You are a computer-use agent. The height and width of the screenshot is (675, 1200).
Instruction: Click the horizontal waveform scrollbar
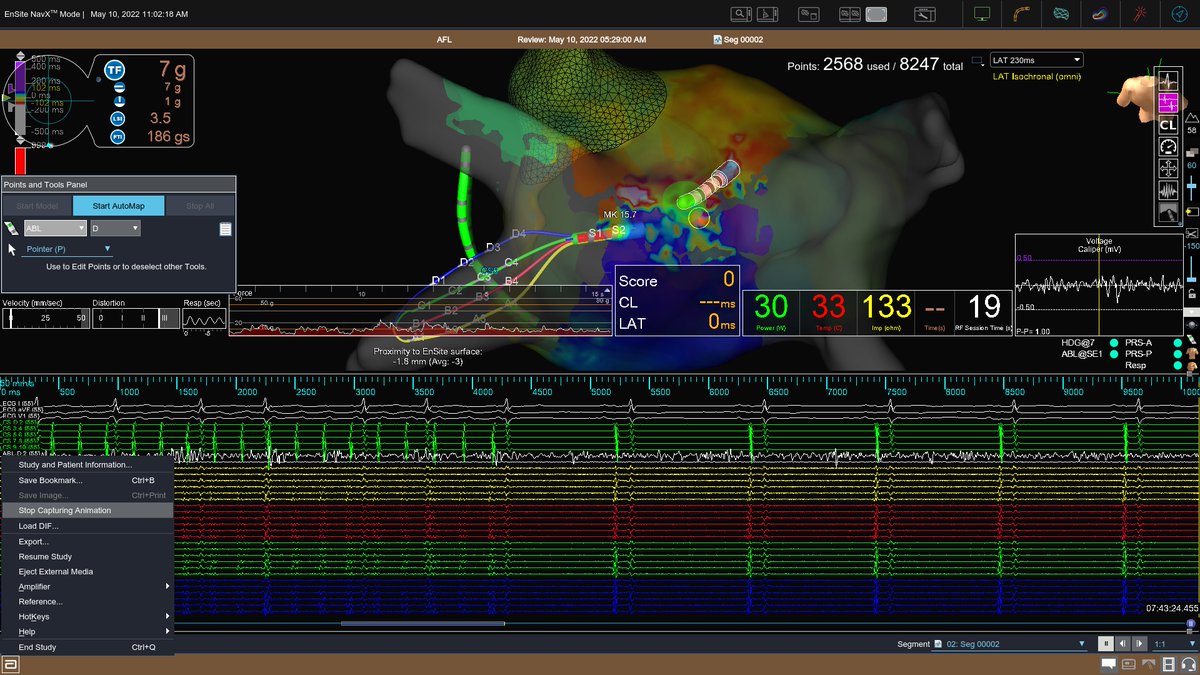pyautogui.click(x=424, y=624)
